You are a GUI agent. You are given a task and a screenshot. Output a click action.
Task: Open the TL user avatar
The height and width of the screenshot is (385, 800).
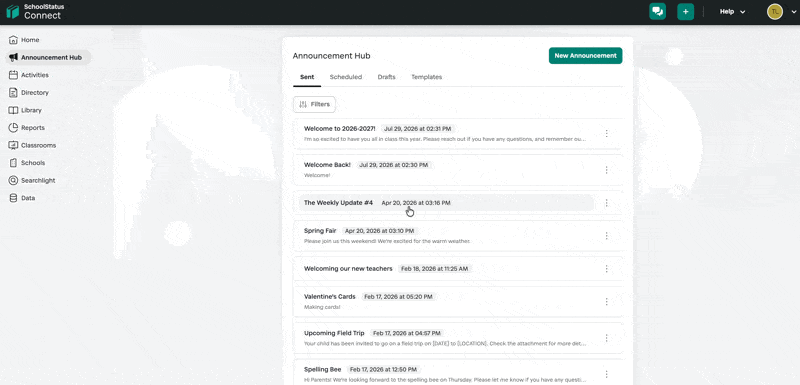point(774,12)
